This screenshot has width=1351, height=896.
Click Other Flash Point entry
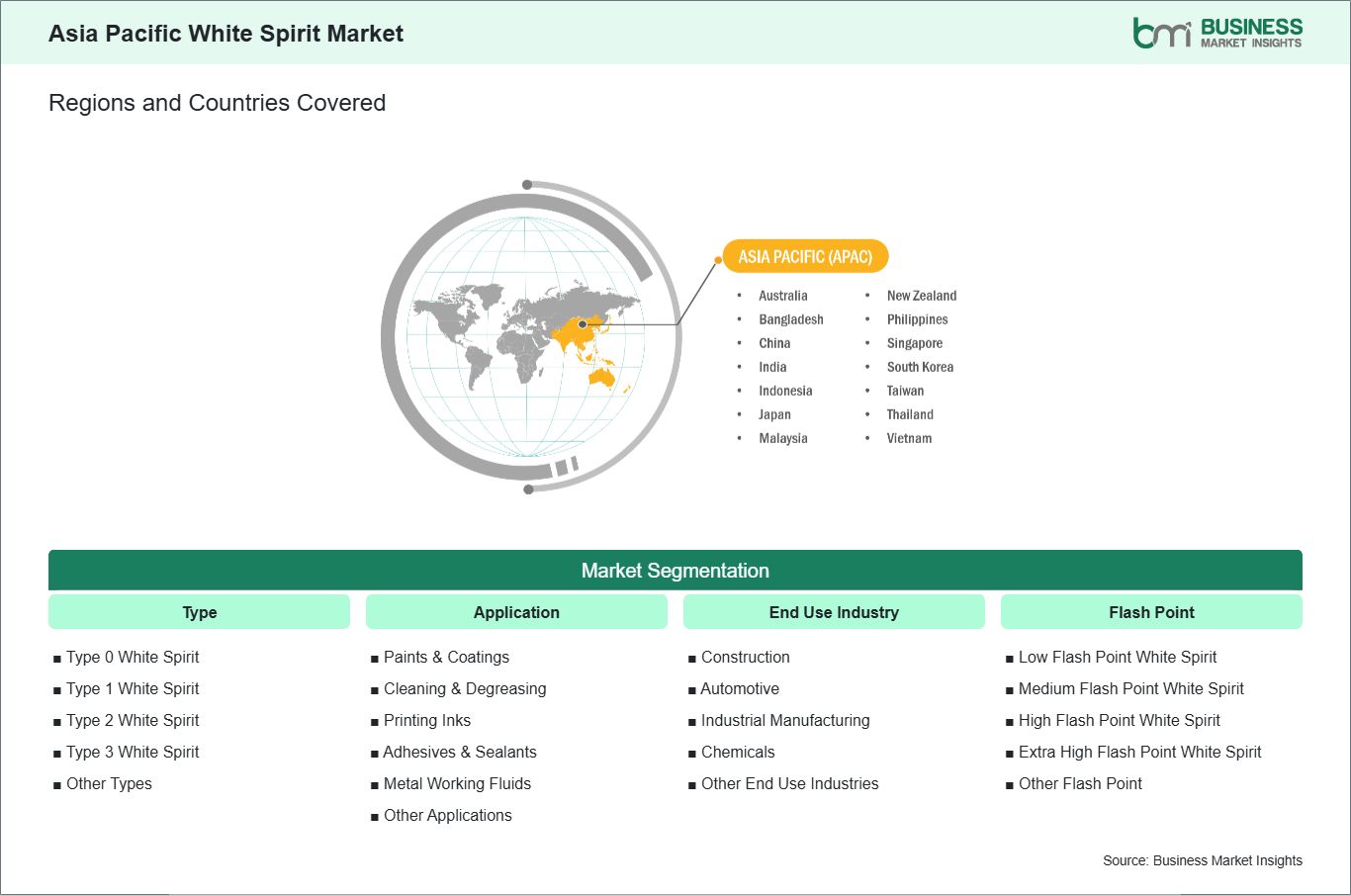1080,783
